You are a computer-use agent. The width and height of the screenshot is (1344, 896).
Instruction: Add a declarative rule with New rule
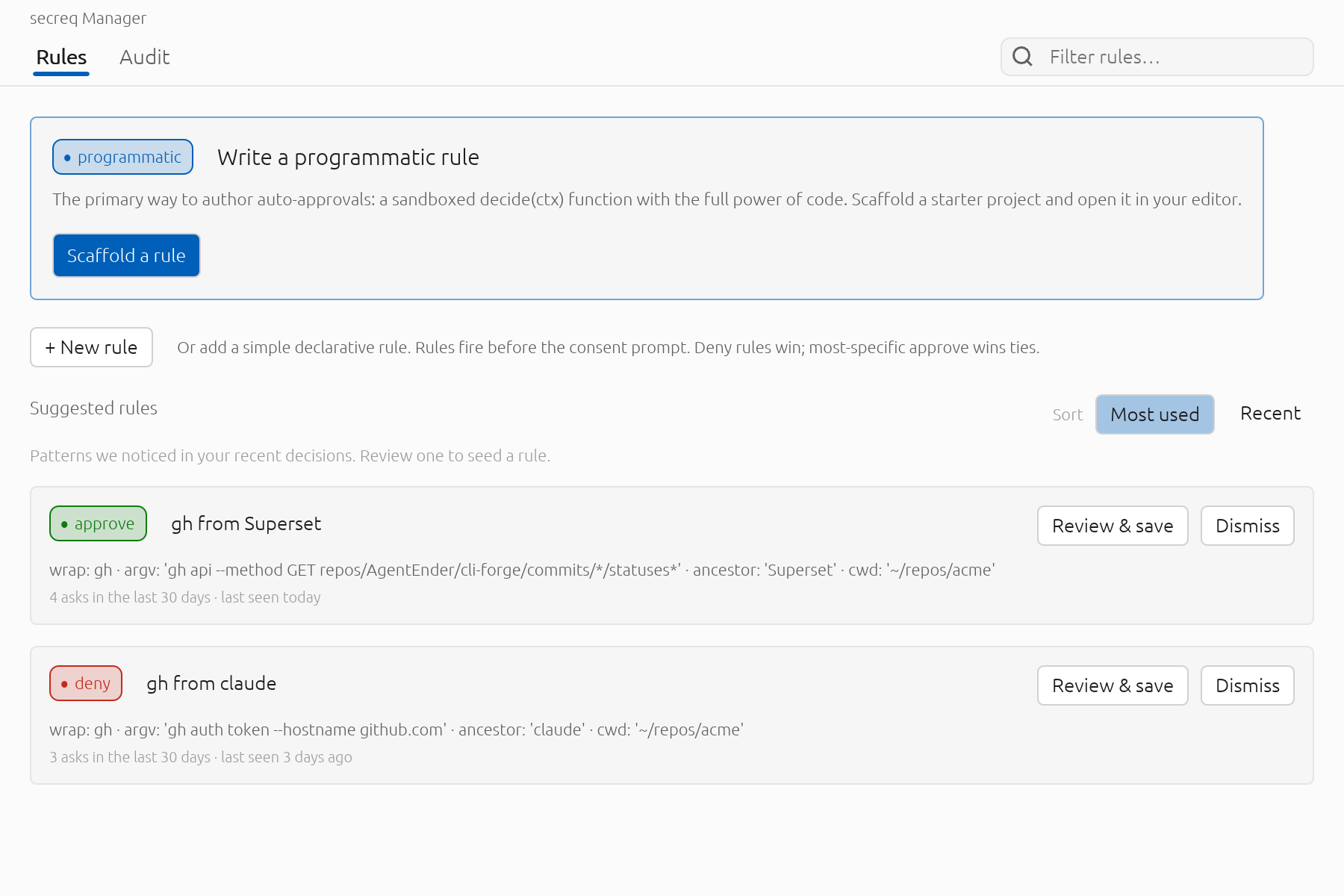tap(91, 347)
